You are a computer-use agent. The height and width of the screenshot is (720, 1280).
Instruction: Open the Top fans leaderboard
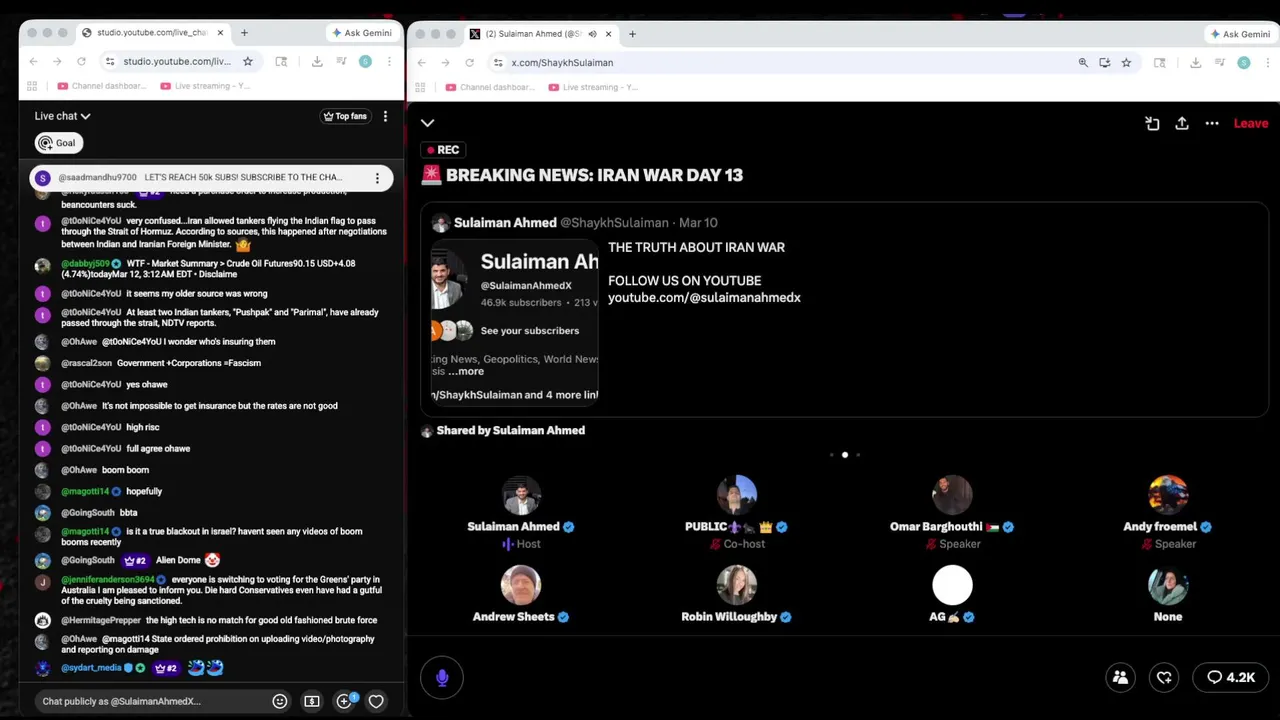pos(345,116)
